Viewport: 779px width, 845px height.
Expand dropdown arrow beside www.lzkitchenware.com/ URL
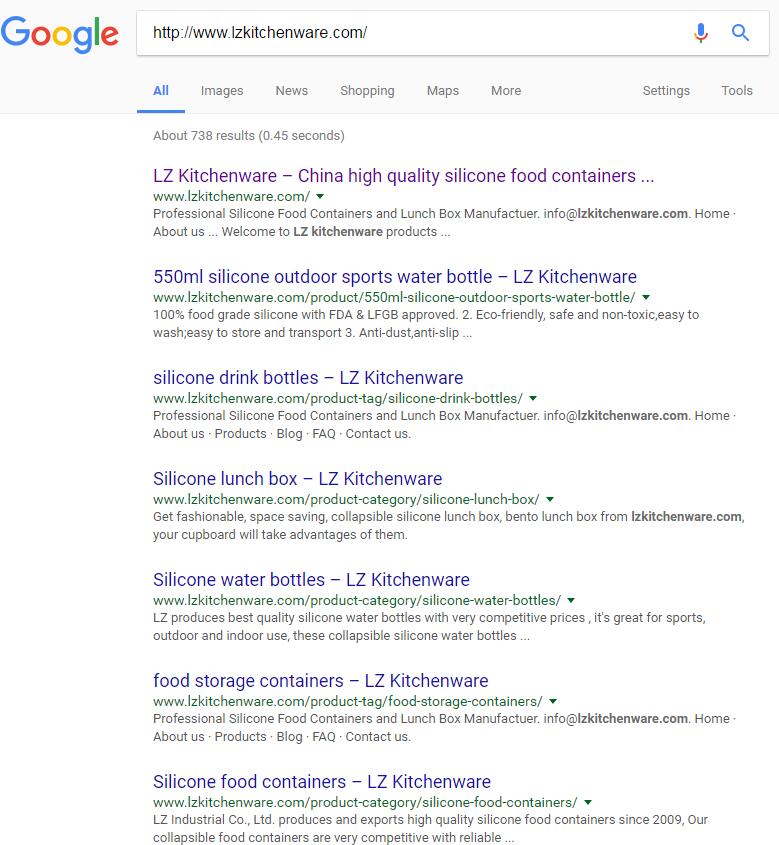pos(320,196)
